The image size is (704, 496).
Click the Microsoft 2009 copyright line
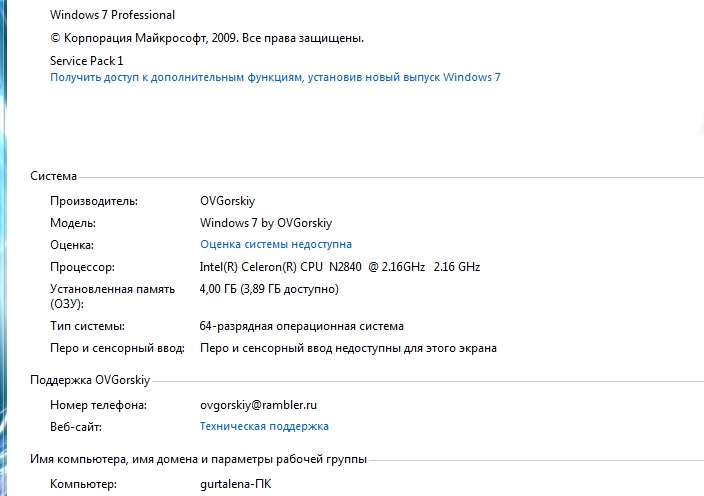[206, 38]
